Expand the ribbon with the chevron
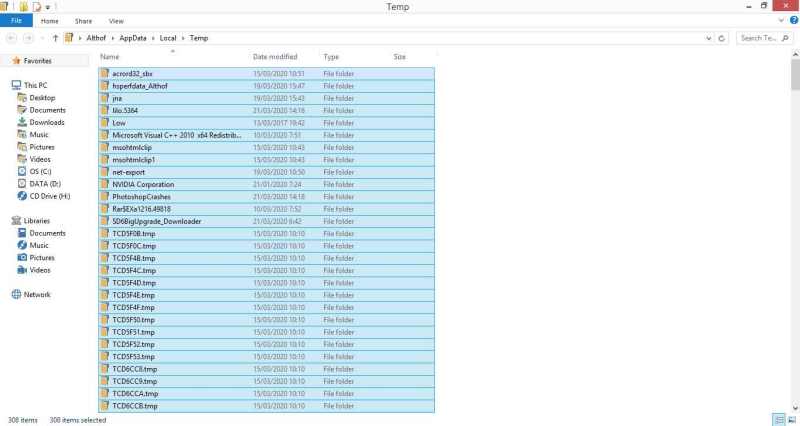Screen dimensions: 800x426 tap(781, 20)
